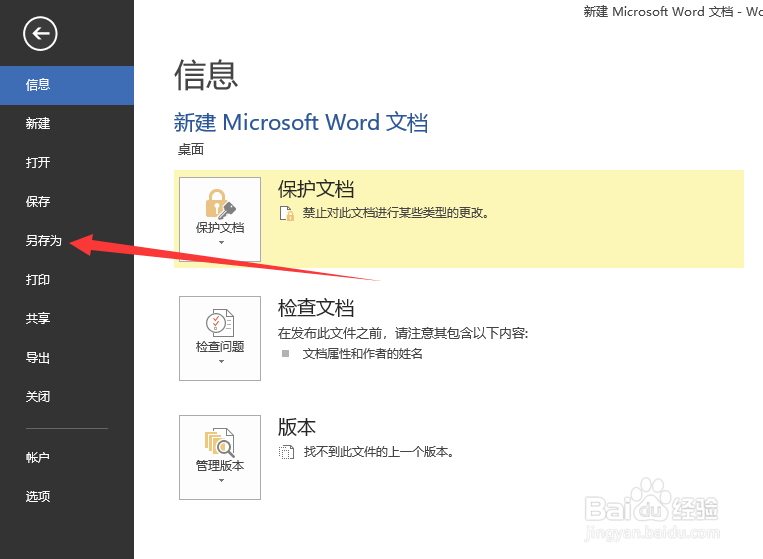Choose 另存为 in the sidebar
This screenshot has width=763, height=559.
coord(67,241)
